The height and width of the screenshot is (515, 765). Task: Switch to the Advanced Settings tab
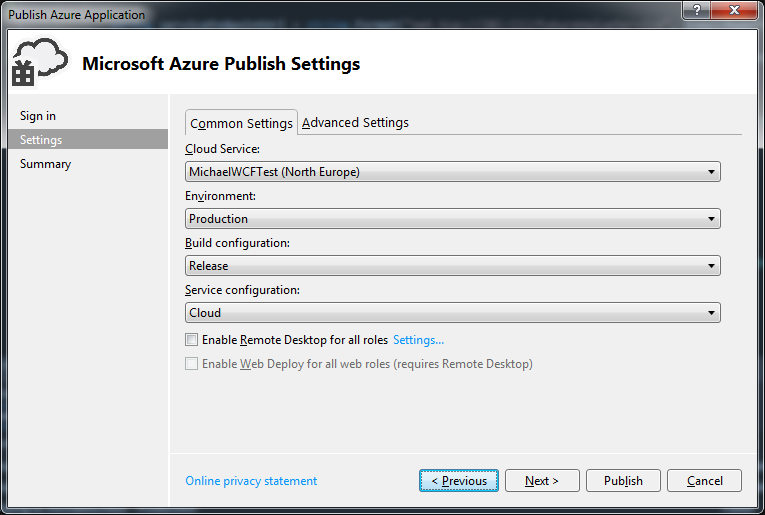pos(355,122)
